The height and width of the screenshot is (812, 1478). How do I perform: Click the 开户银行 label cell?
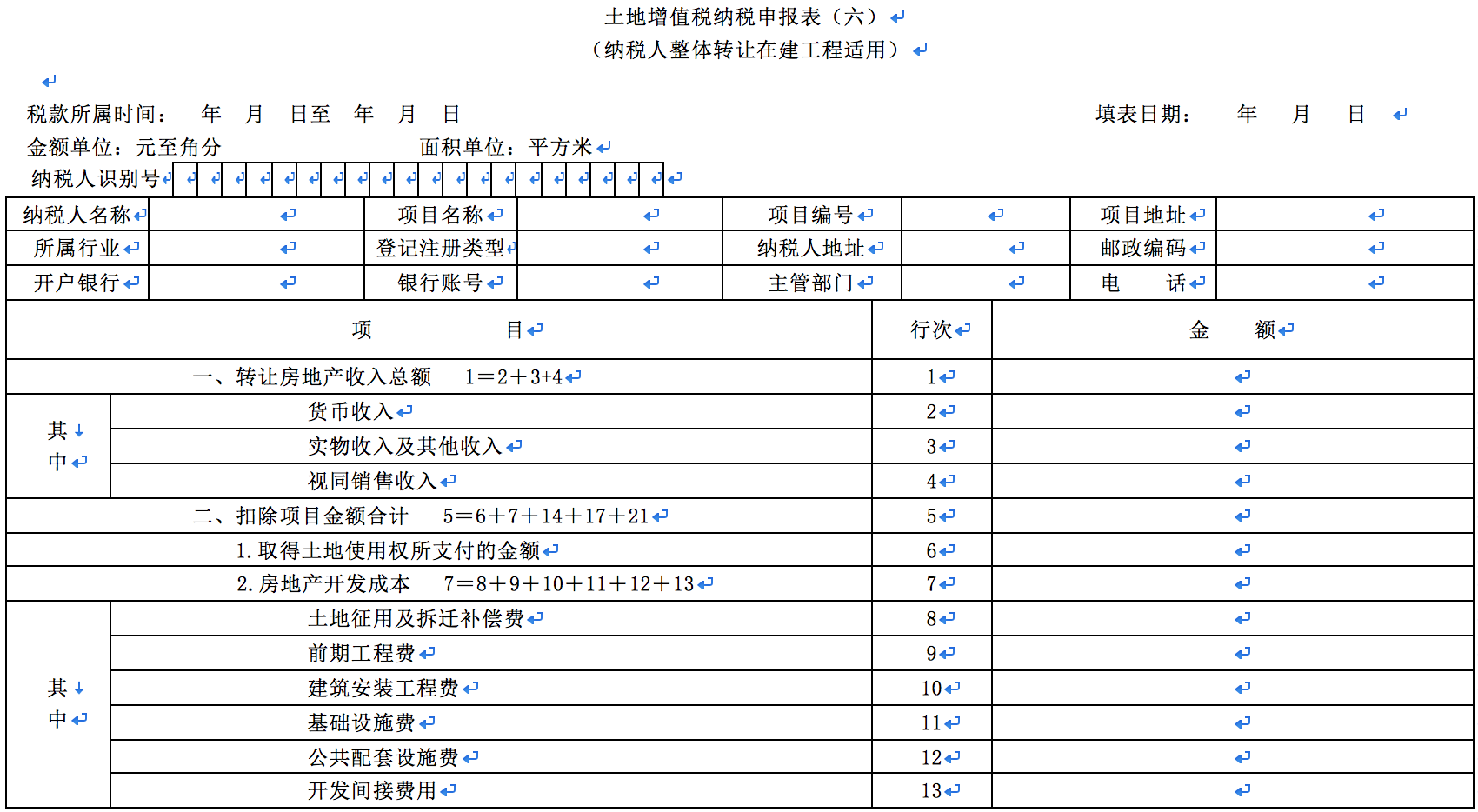77,283
